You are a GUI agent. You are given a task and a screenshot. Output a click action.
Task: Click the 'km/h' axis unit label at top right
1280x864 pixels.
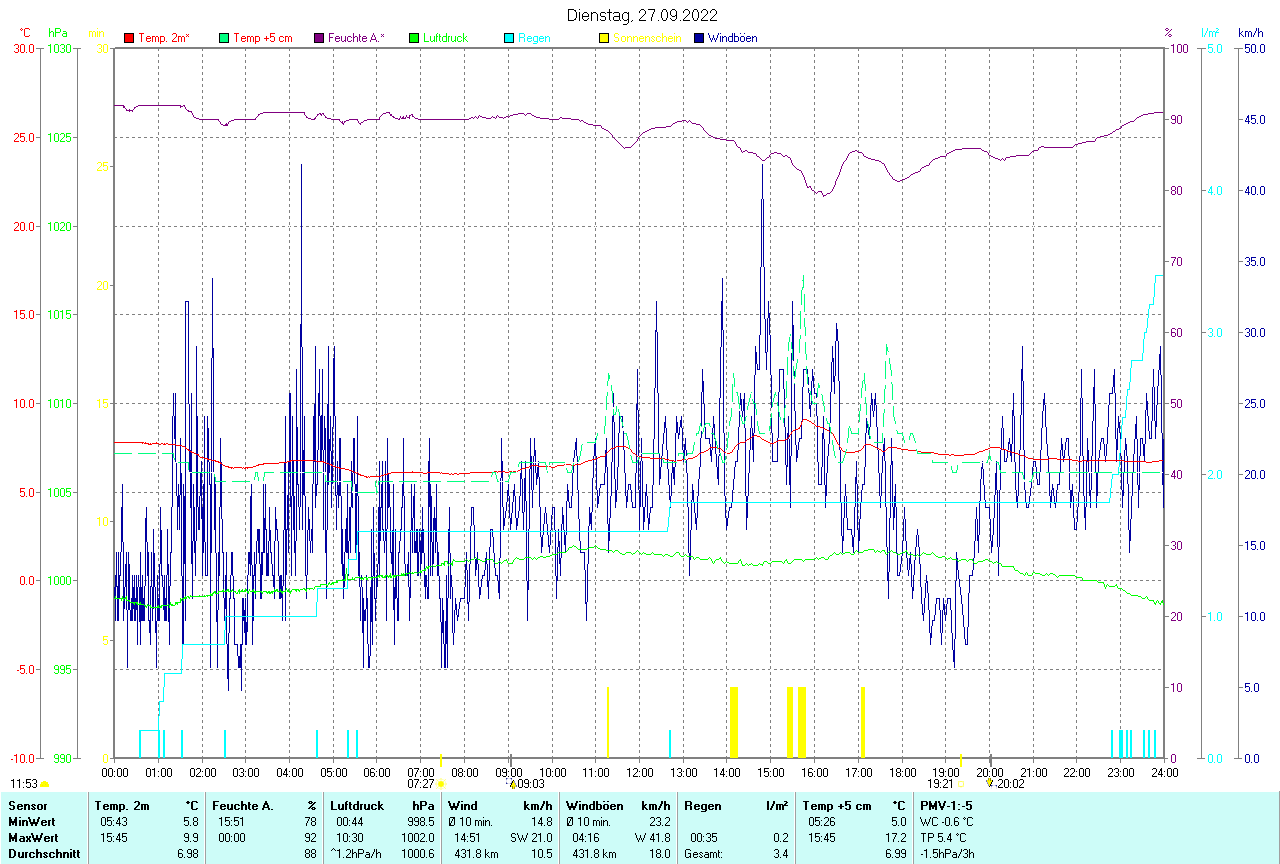1250,33
